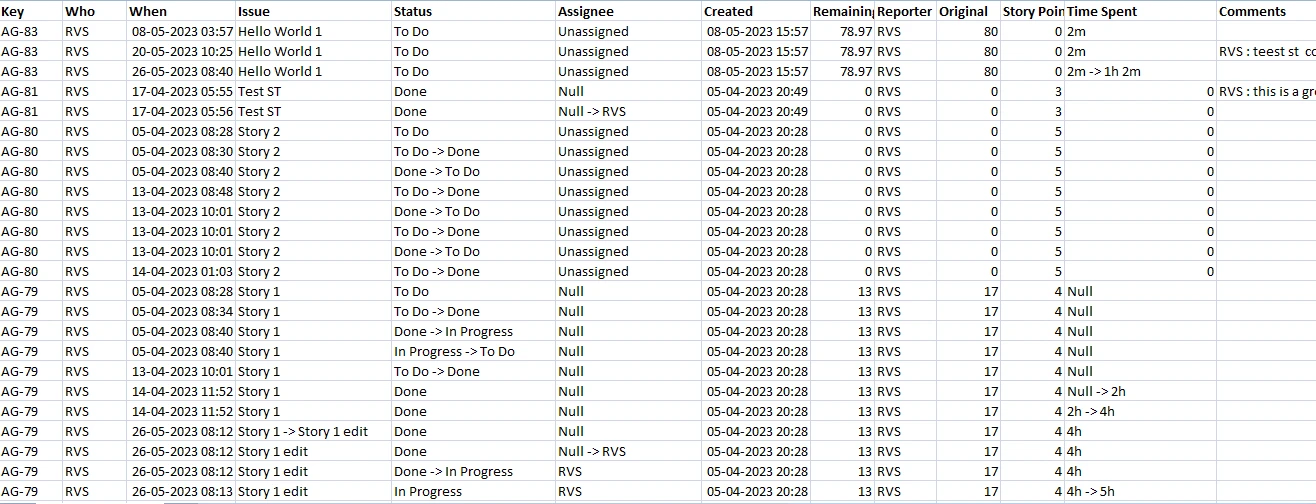Click the 14-04-2023 01:03 date cell
This screenshot has height=504, width=1316.
coord(182,272)
